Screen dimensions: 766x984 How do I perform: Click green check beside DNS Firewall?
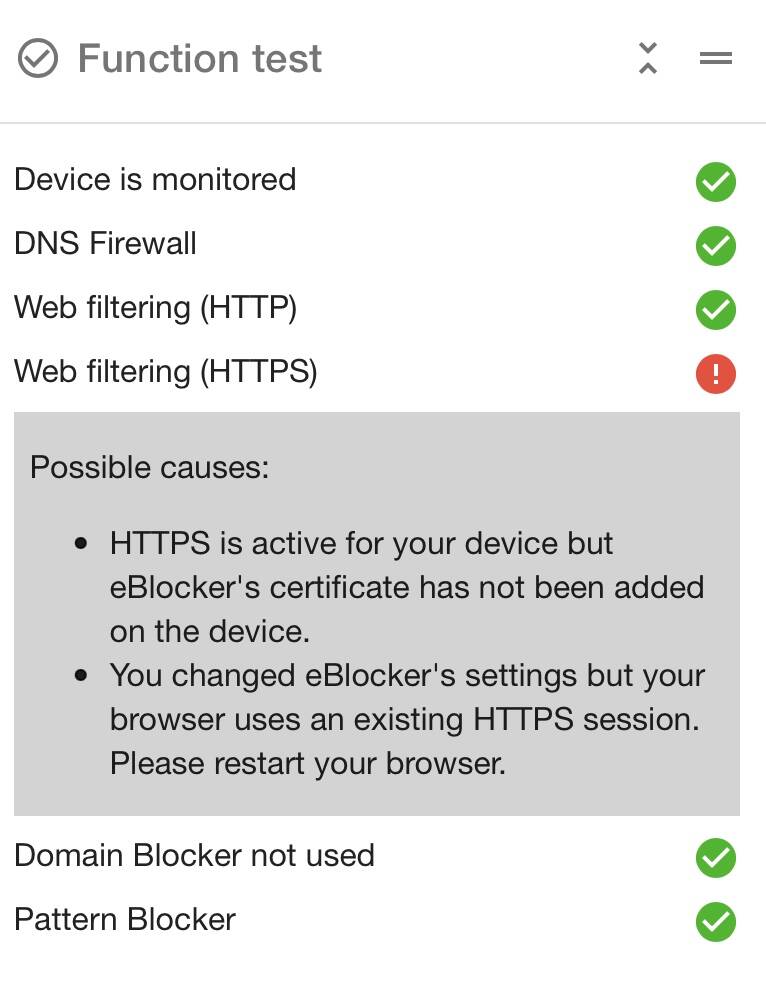point(716,246)
